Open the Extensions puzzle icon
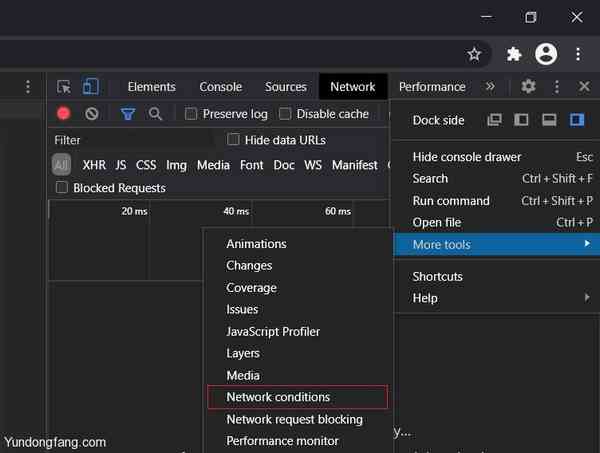The width and height of the screenshot is (600, 453). [x=514, y=54]
